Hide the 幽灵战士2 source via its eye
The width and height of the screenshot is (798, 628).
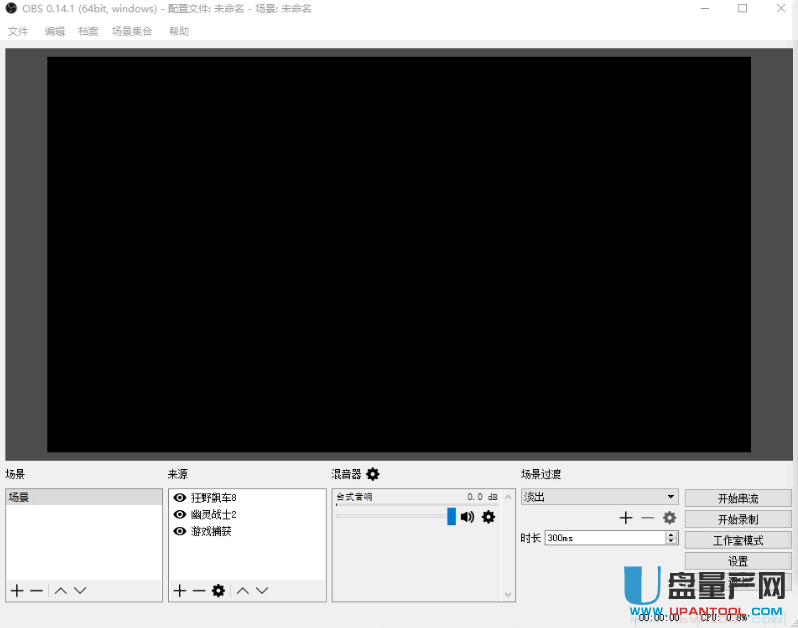[180, 514]
